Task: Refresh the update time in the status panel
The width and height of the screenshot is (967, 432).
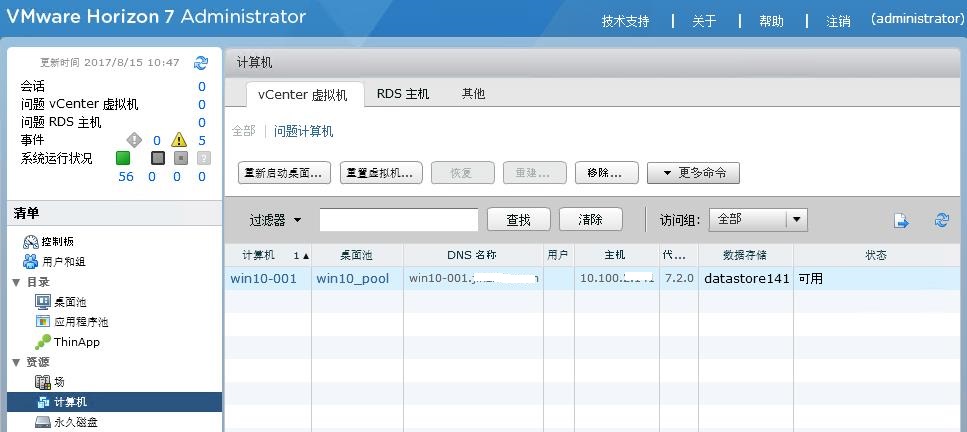Action: (201, 62)
